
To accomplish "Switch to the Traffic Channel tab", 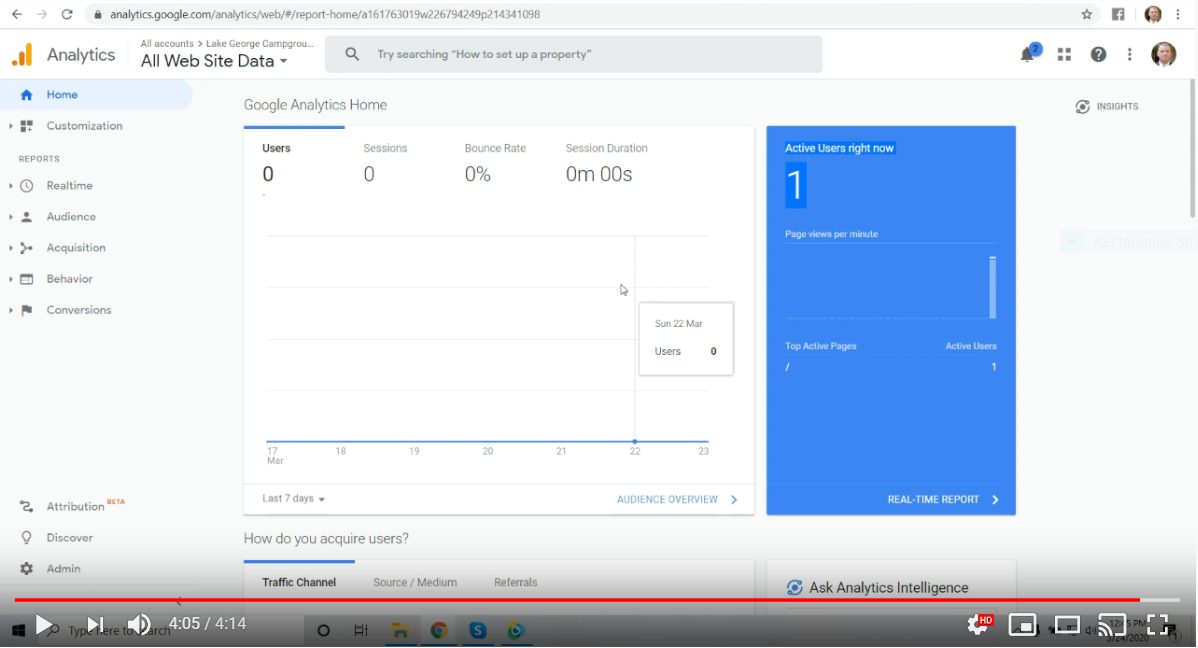I will (x=299, y=582).
